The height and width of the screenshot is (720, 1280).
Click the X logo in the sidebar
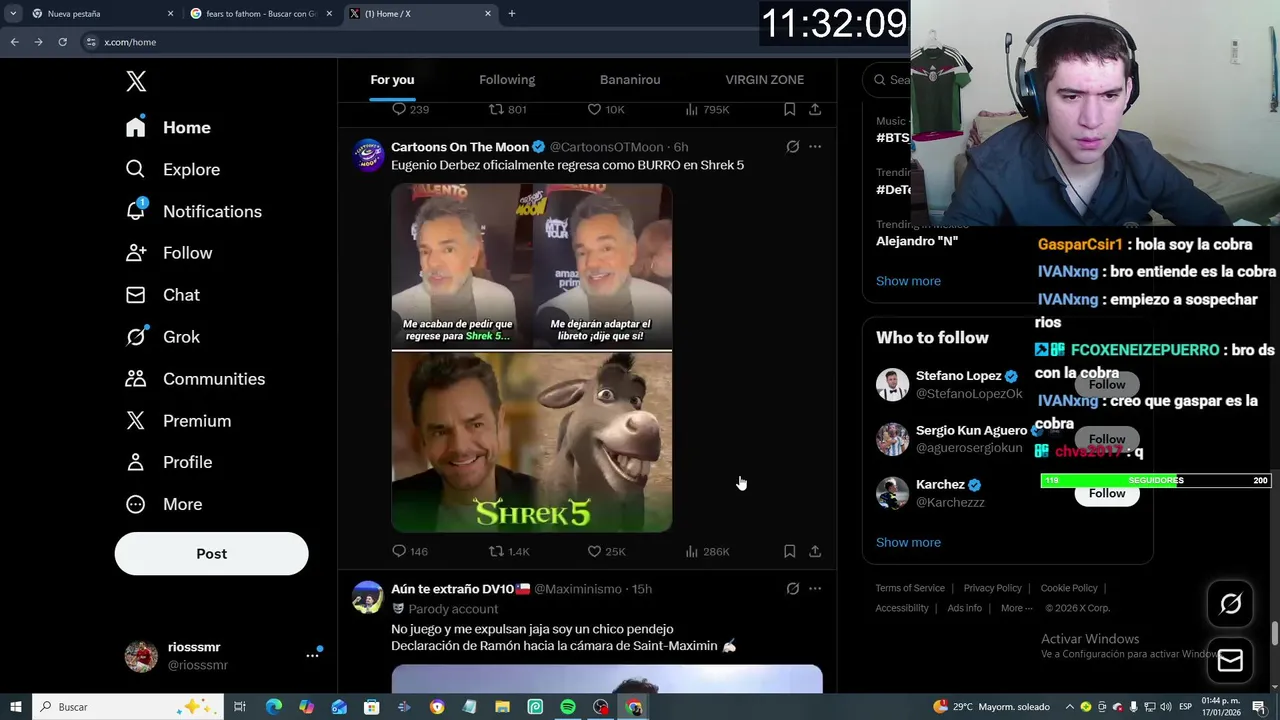(x=136, y=81)
